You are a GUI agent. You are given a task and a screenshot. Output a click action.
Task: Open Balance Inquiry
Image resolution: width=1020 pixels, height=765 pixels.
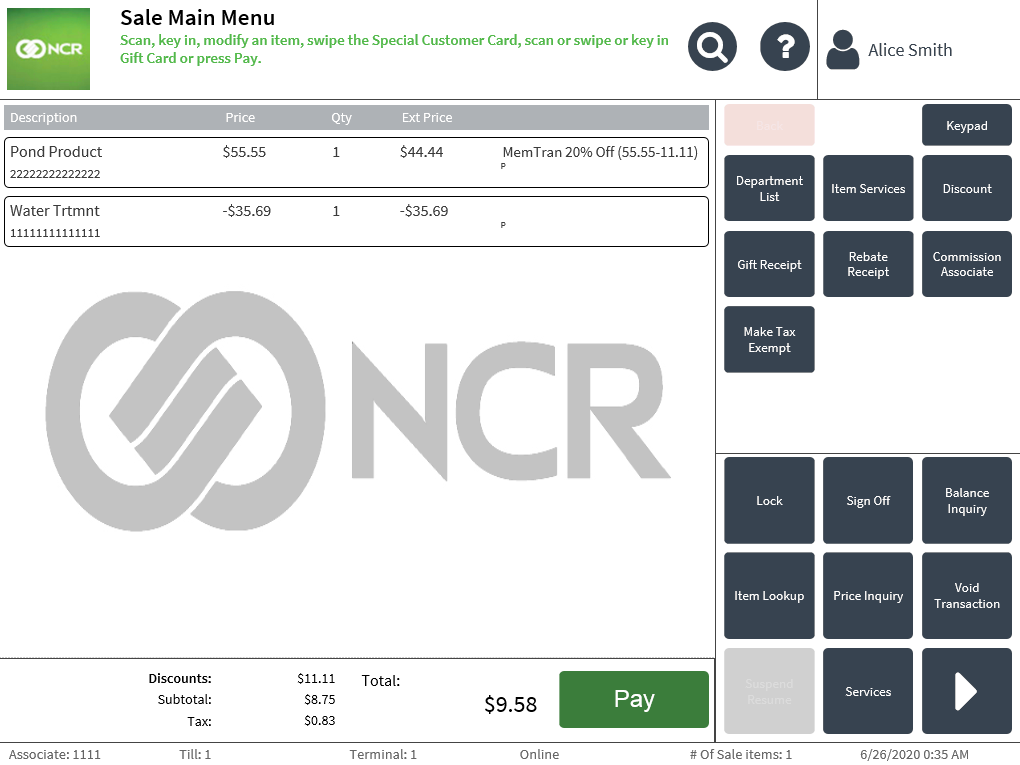pyautogui.click(x=967, y=500)
